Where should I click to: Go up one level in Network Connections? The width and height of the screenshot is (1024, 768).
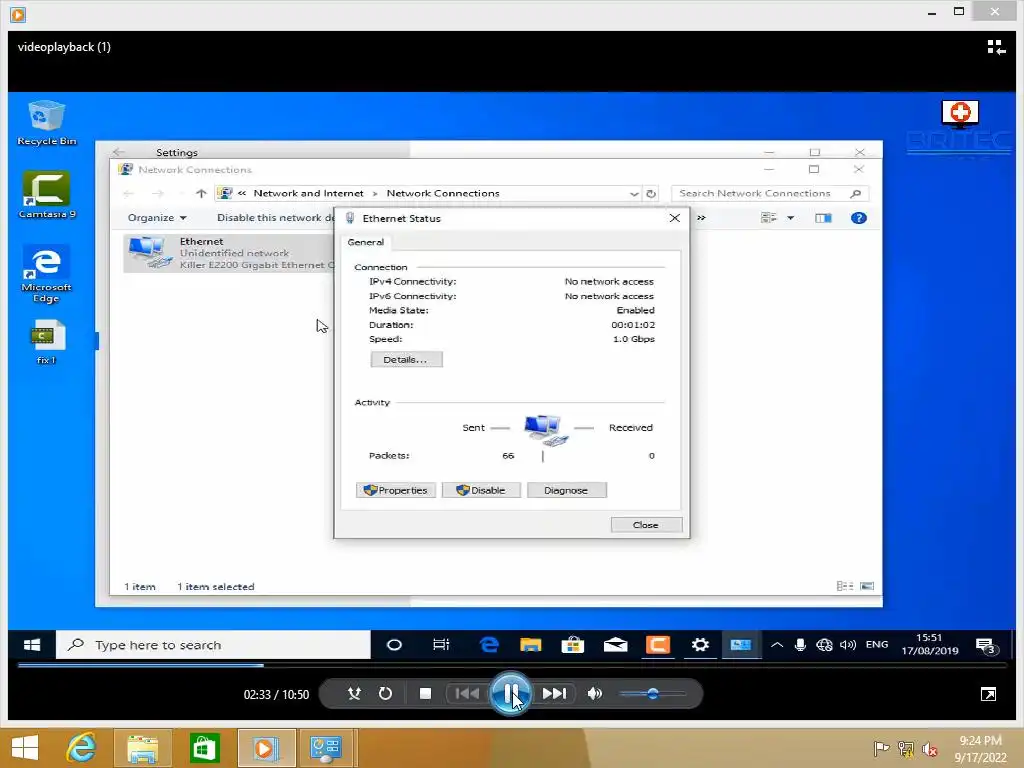click(201, 193)
